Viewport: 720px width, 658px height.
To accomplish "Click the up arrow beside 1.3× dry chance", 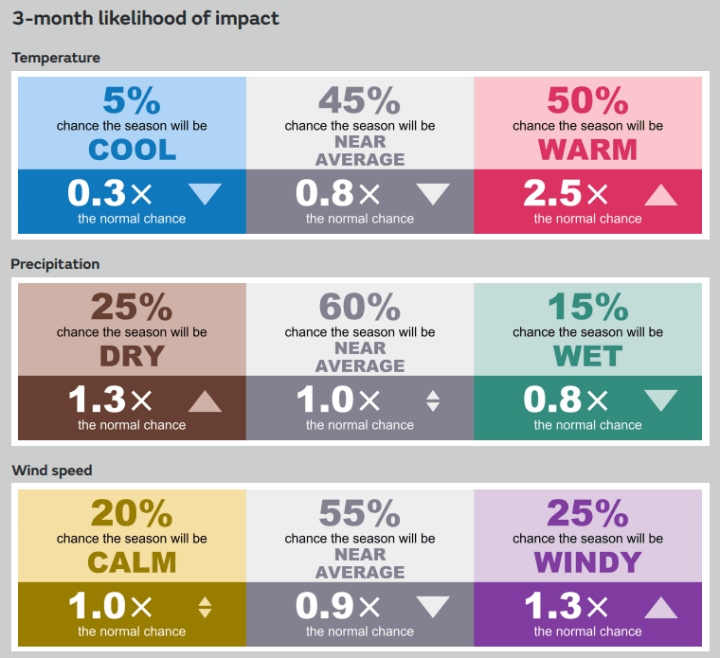I will pyautogui.click(x=205, y=401).
